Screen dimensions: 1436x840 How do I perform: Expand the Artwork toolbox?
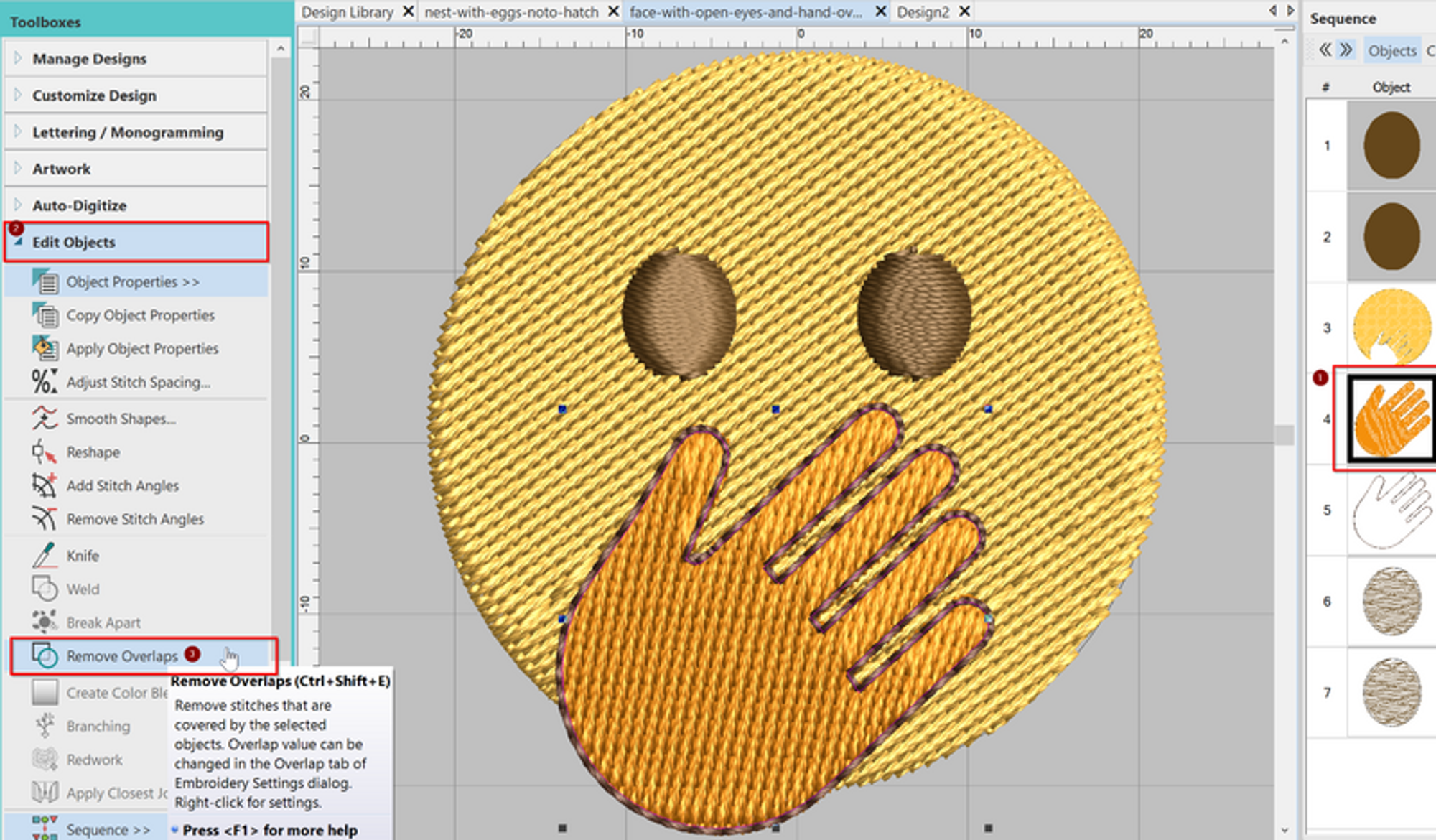tap(18, 167)
